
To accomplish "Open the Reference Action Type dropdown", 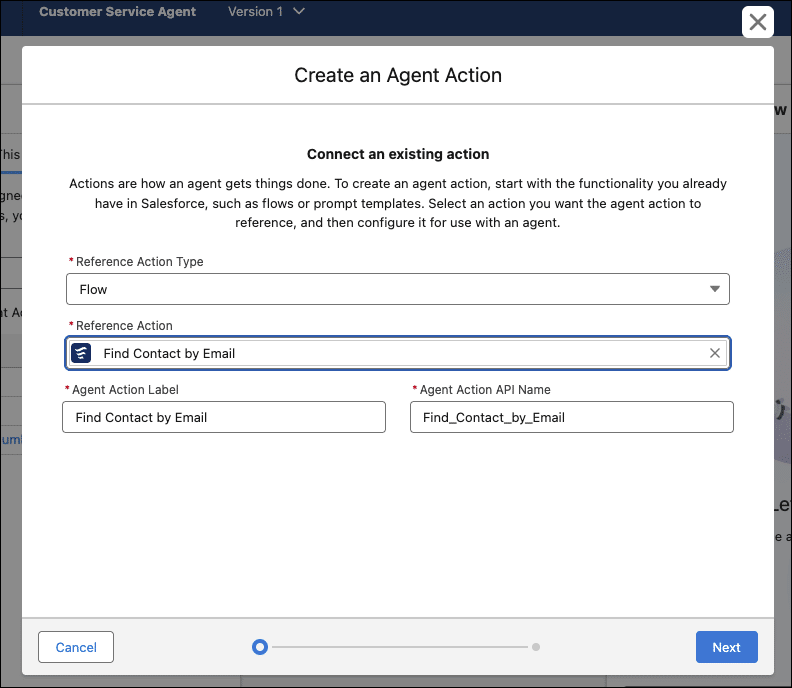I will (x=397, y=289).
